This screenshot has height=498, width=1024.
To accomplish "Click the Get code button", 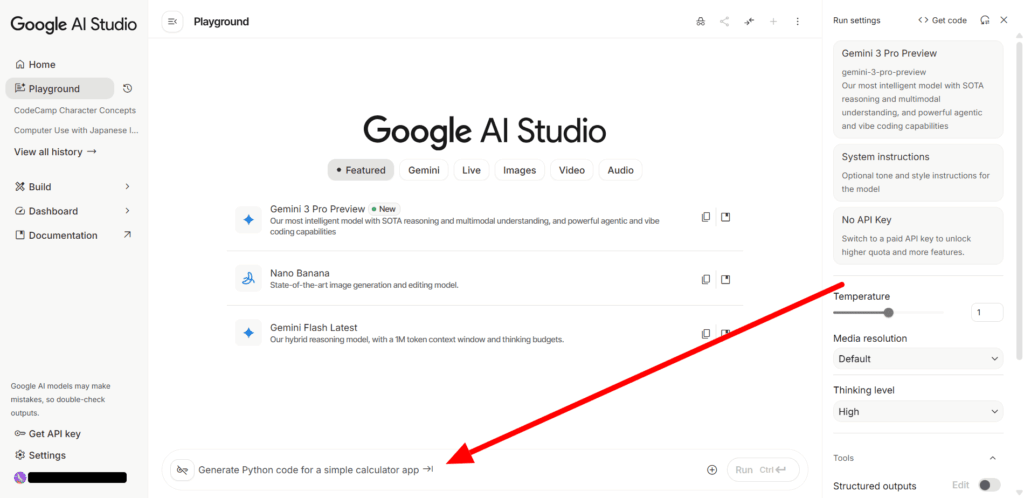I will tap(942, 20).
